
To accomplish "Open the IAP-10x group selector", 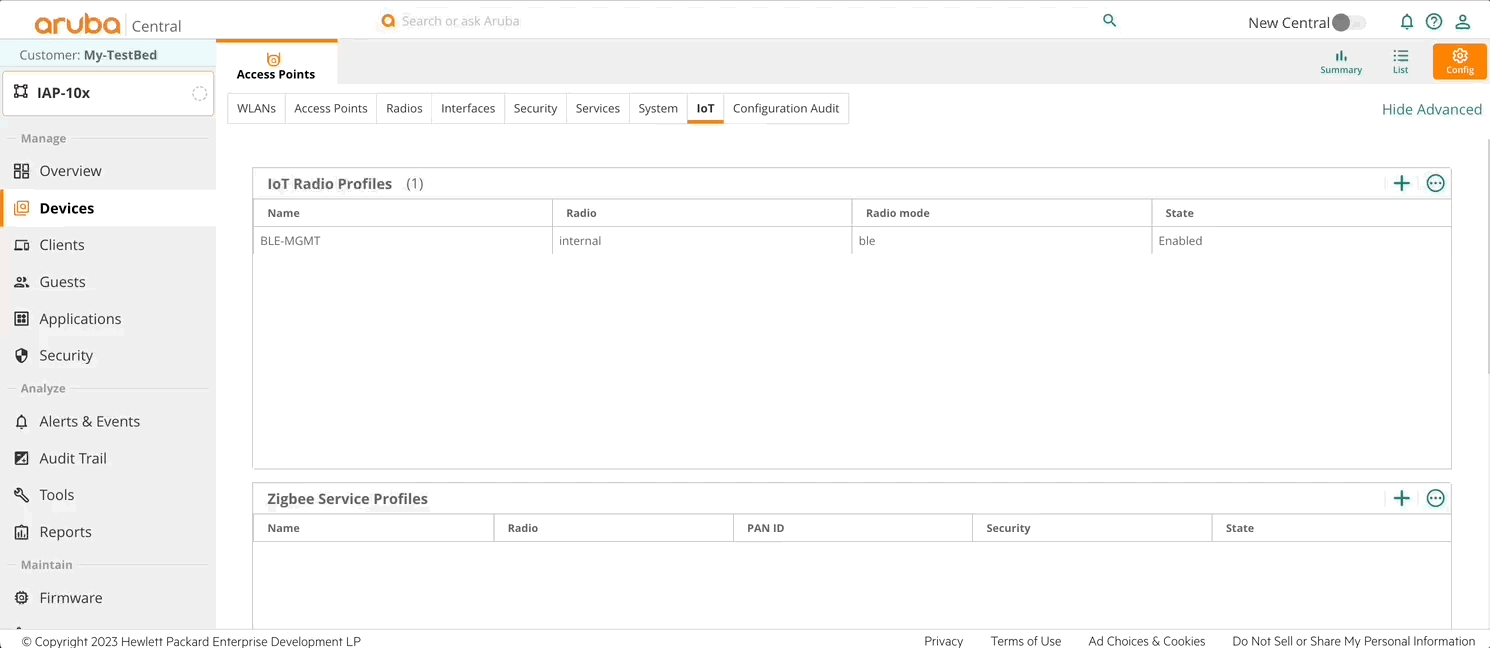I will click(x=108, y=93).
